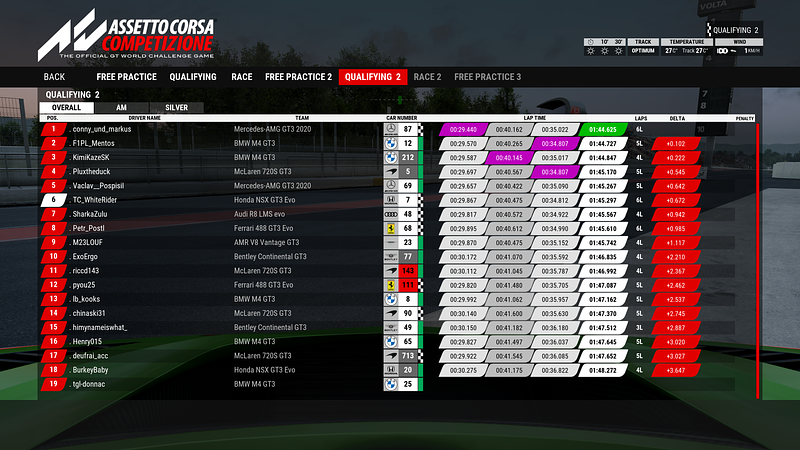The width and height of the screenshot is (800, 450).
Task: Click the BMW logo for car 212
Action: tap(391, 158)
